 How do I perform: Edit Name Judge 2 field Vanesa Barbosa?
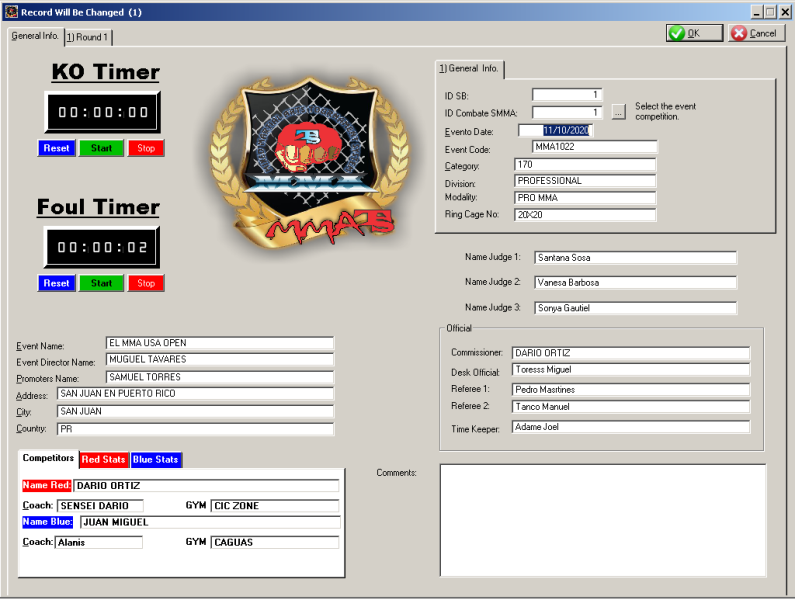pyautogui.click(x=635, y=283)
